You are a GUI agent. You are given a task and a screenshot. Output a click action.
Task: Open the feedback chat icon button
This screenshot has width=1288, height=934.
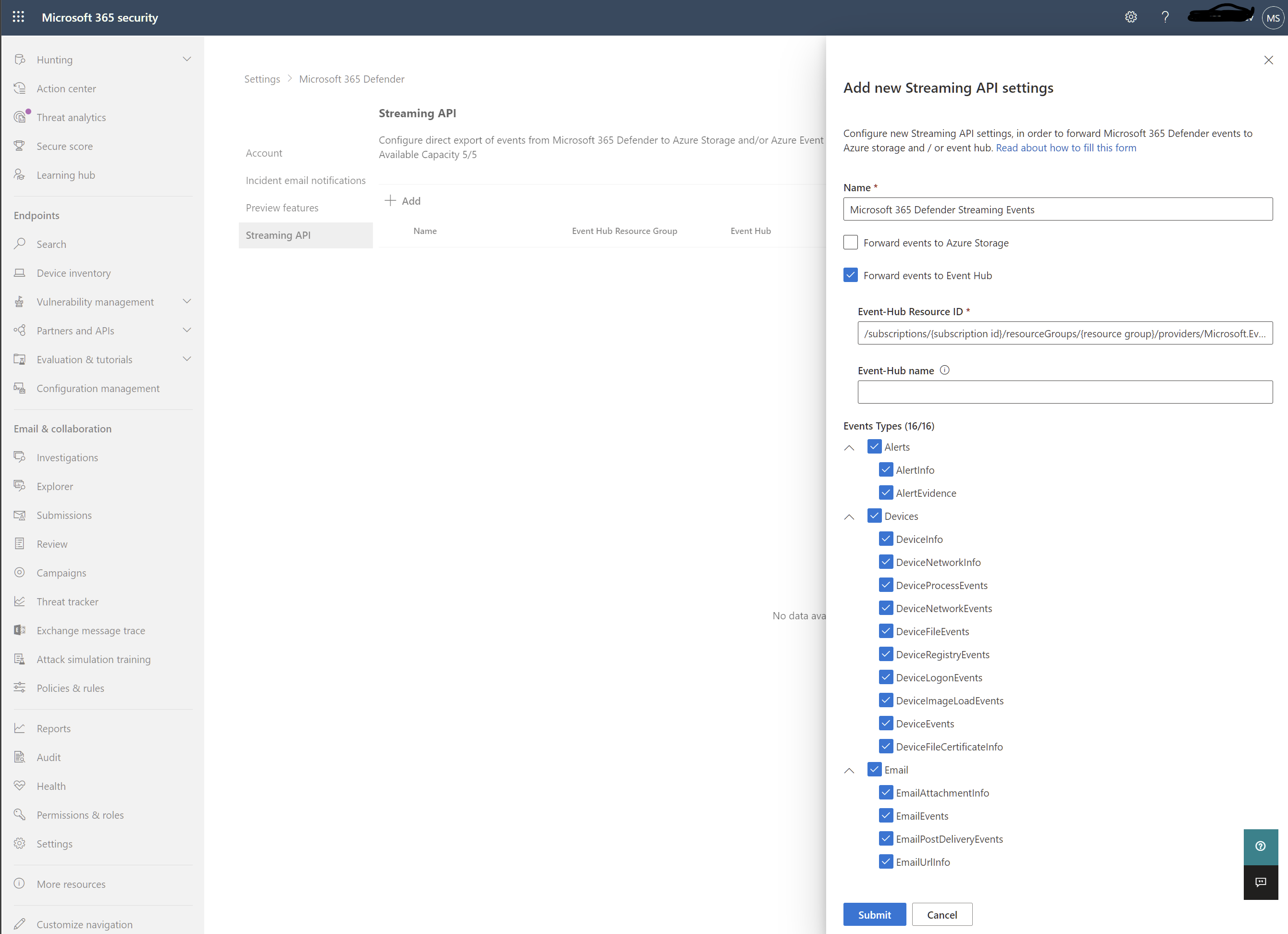point(1260,882)
